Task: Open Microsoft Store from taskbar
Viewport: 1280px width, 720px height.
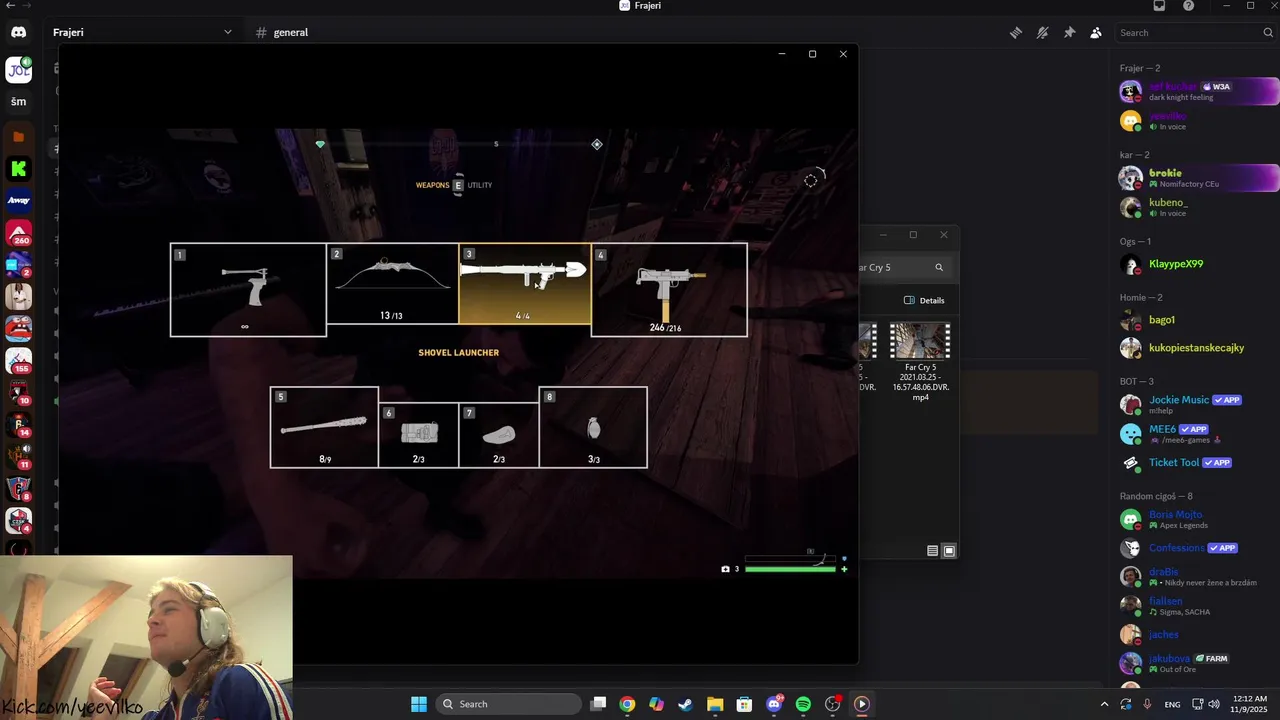Action: coord(744,704)
